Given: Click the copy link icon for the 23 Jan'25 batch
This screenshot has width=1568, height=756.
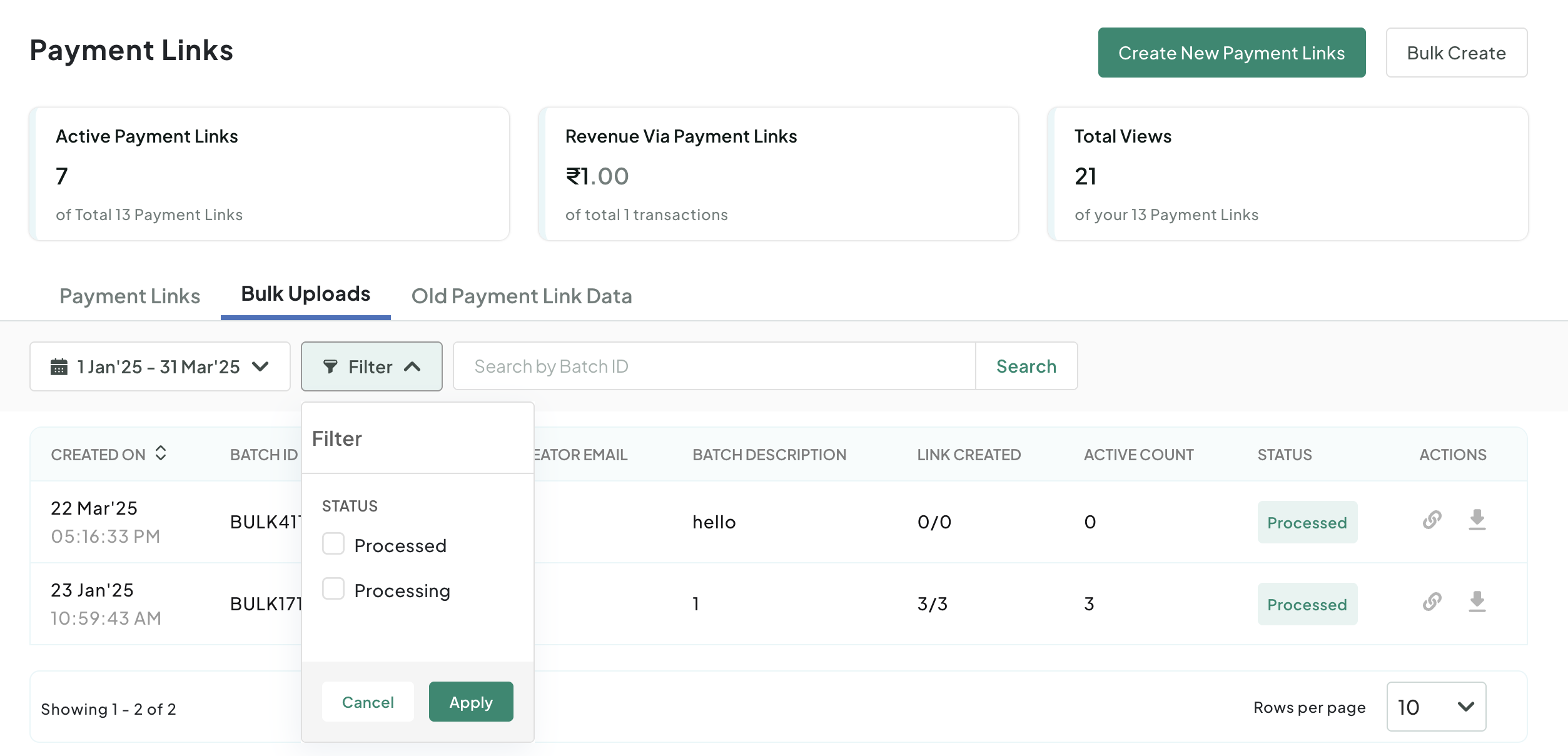Looking at the screenshot, I should pyautogui.click(x=1432, y=602).
